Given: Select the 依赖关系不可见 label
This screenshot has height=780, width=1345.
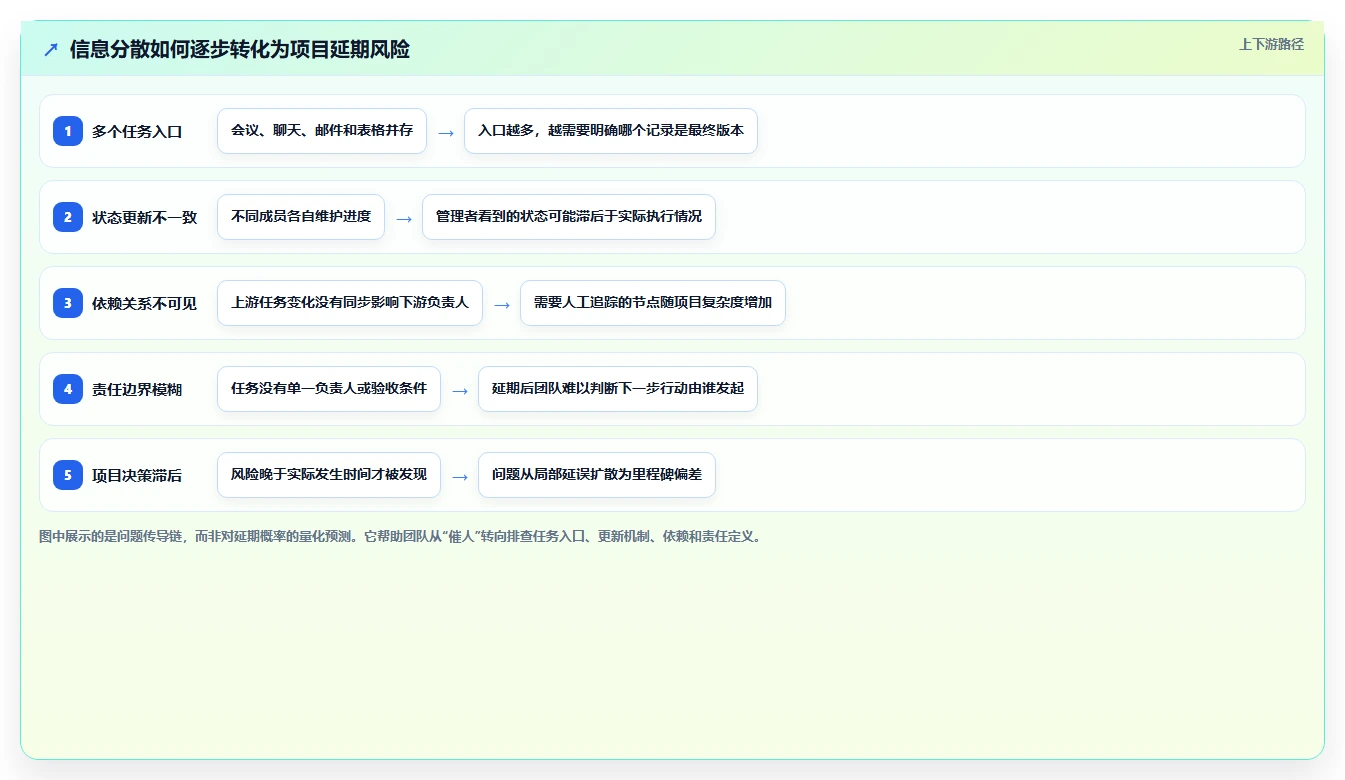Looking at the screenshot, I should coord(145,303).
